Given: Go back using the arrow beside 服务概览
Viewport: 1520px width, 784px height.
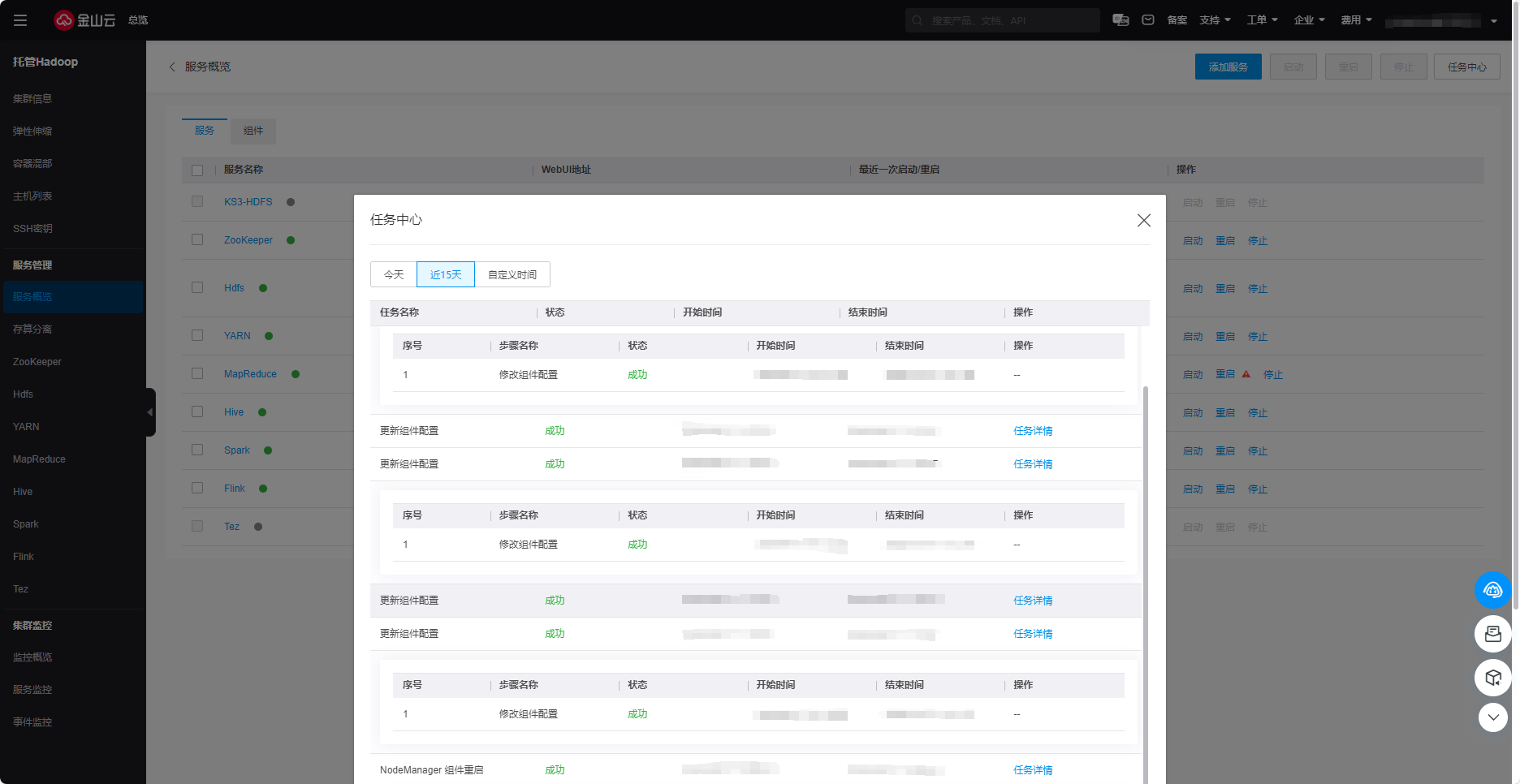Looking at the screenshot, I should [x=172, y=67].
